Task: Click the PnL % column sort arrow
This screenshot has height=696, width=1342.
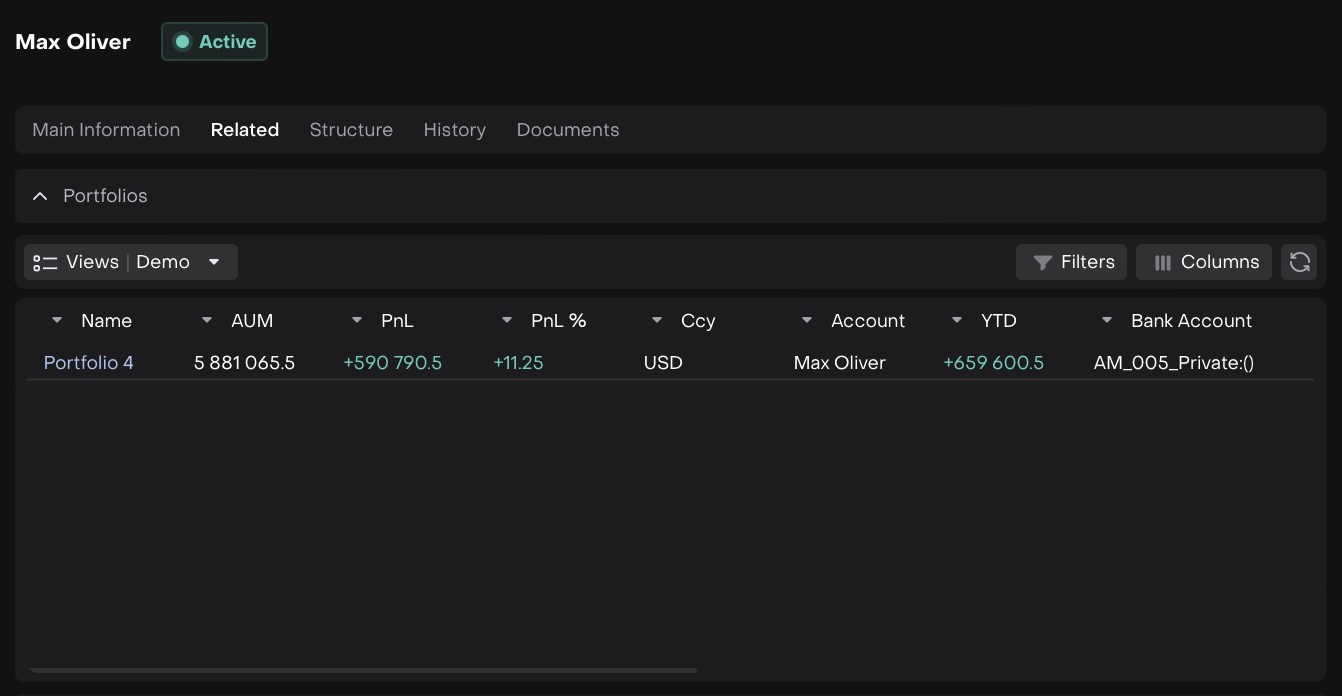Action: tap(507, 321)
